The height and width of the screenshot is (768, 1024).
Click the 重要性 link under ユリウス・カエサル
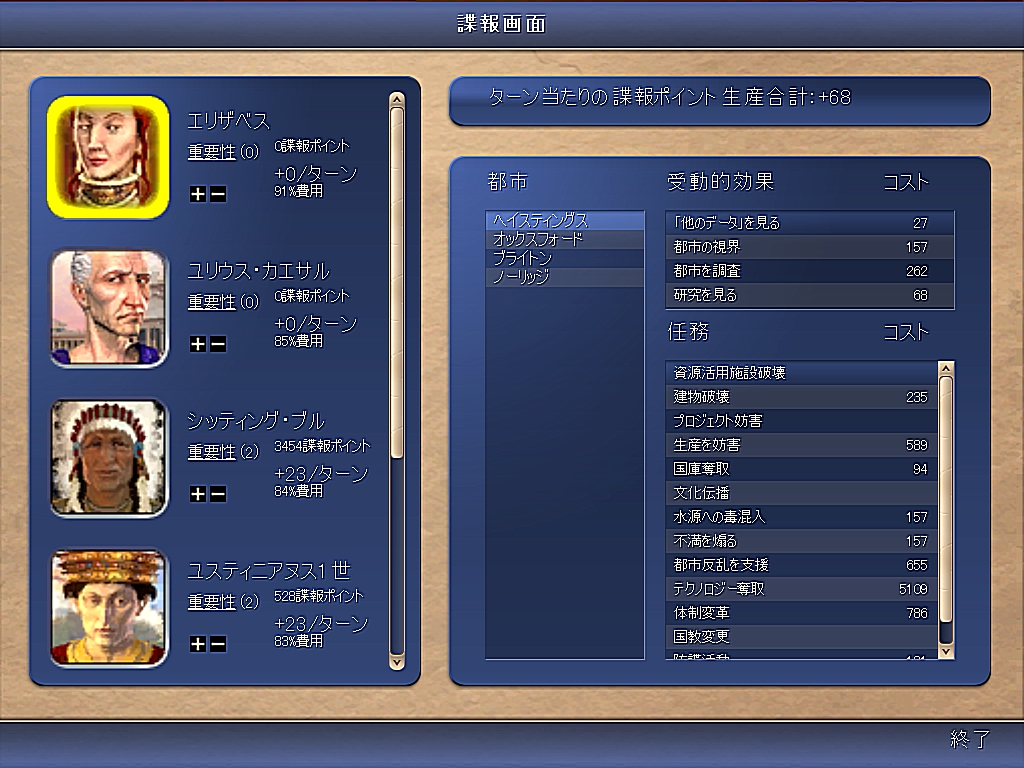(x=212, y=302)
